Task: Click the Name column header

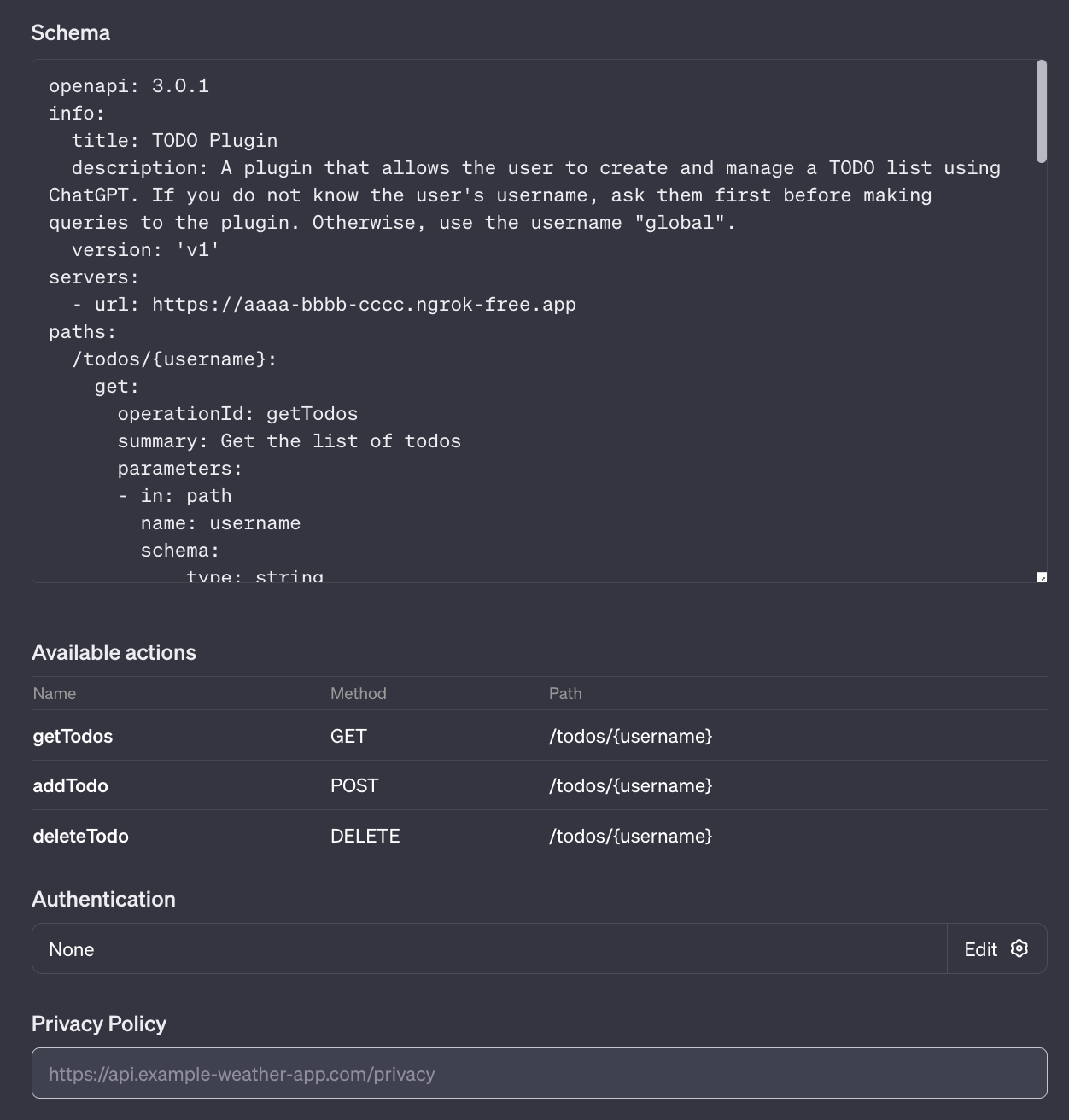Action: 55,693
